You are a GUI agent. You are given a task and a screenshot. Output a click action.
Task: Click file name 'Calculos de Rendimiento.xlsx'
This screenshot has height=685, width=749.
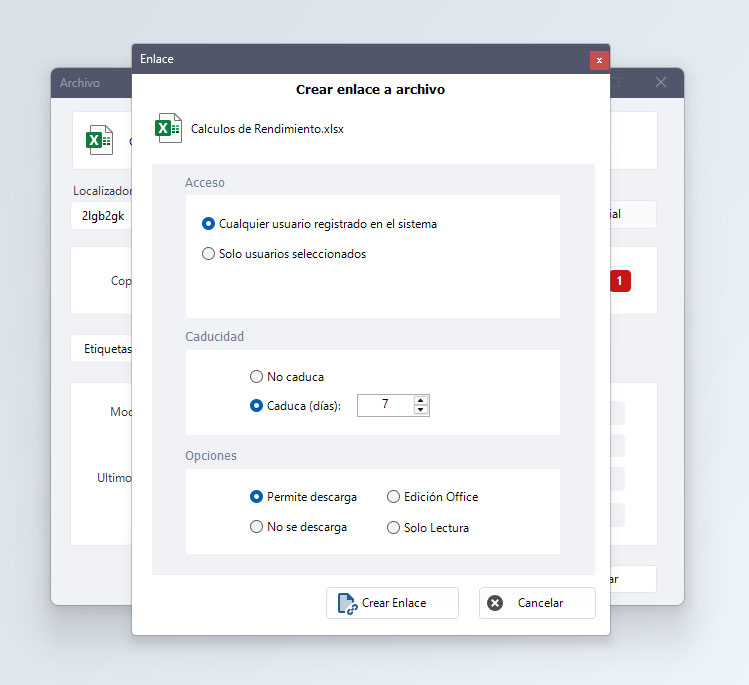267,129
